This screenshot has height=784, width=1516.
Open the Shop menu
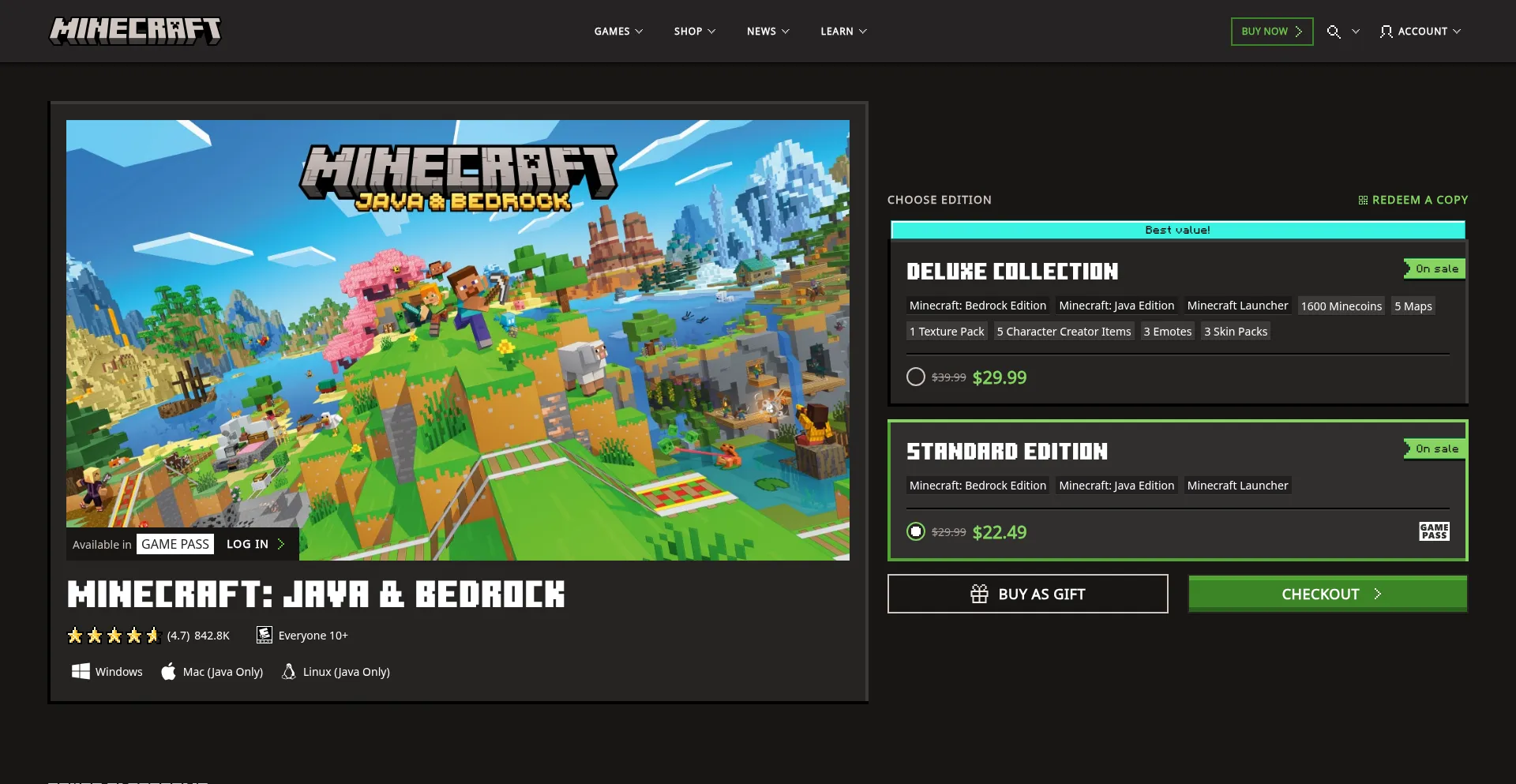coord(694,32)
